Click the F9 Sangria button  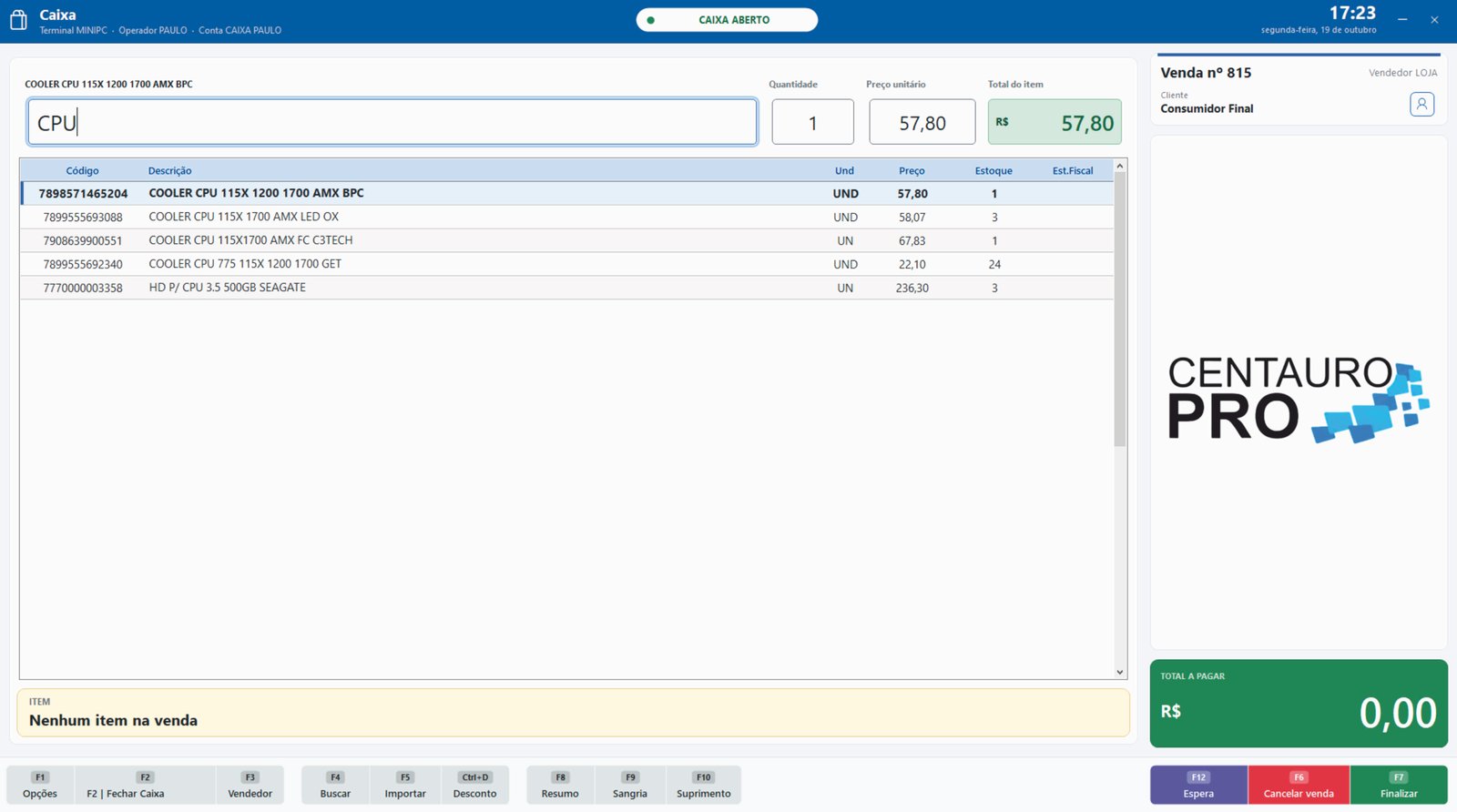click(630, 785)
